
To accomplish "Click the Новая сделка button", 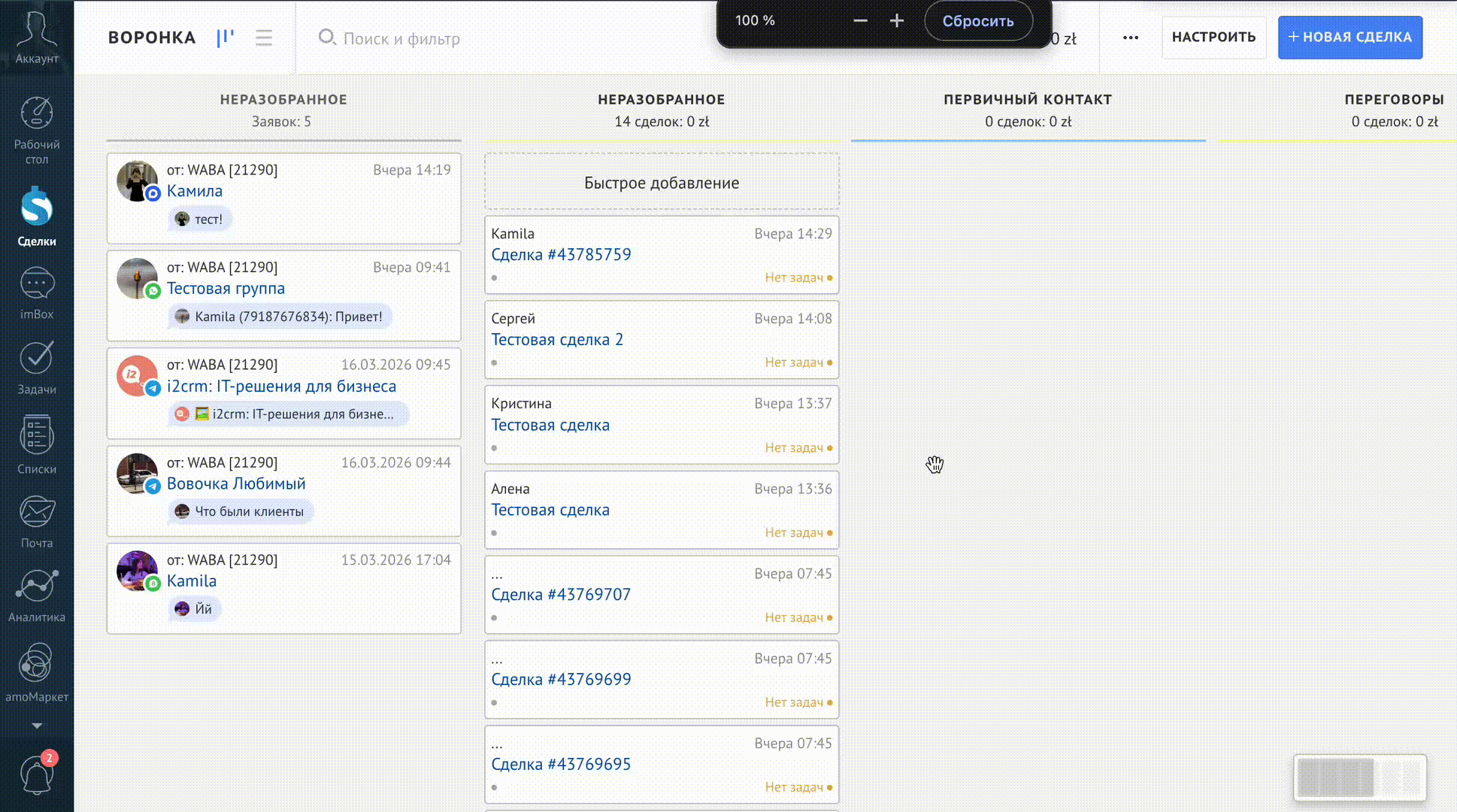I will pyautogui.click(x=1349, y=38).
